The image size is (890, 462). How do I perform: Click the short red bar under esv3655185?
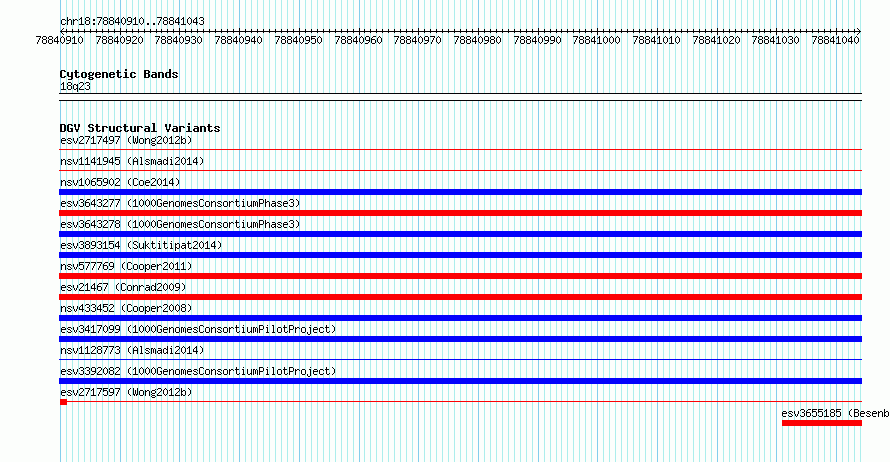coord(822,423)
